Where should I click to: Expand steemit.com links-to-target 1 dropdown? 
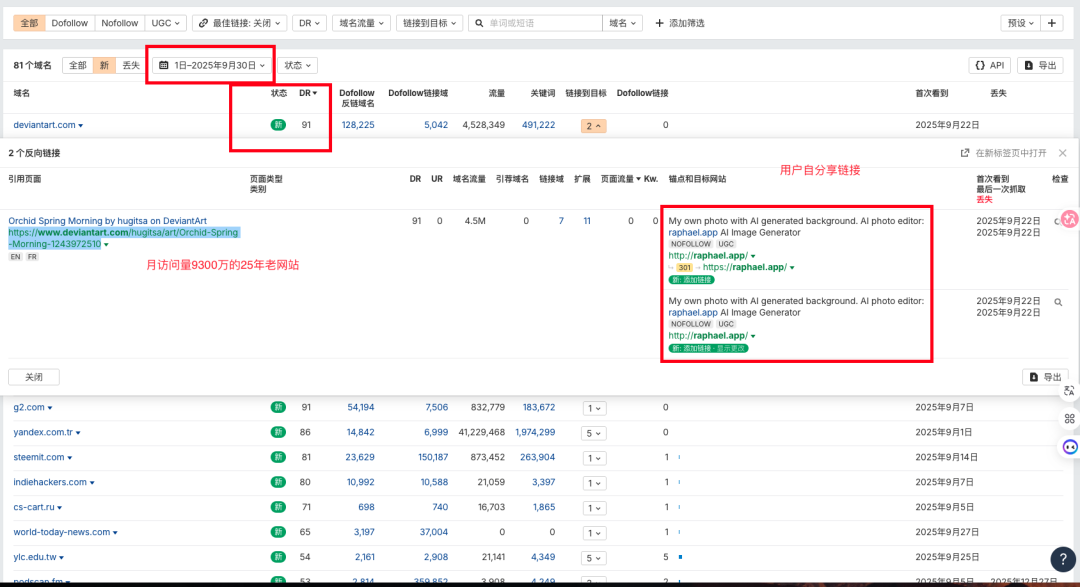pos(594,458)
